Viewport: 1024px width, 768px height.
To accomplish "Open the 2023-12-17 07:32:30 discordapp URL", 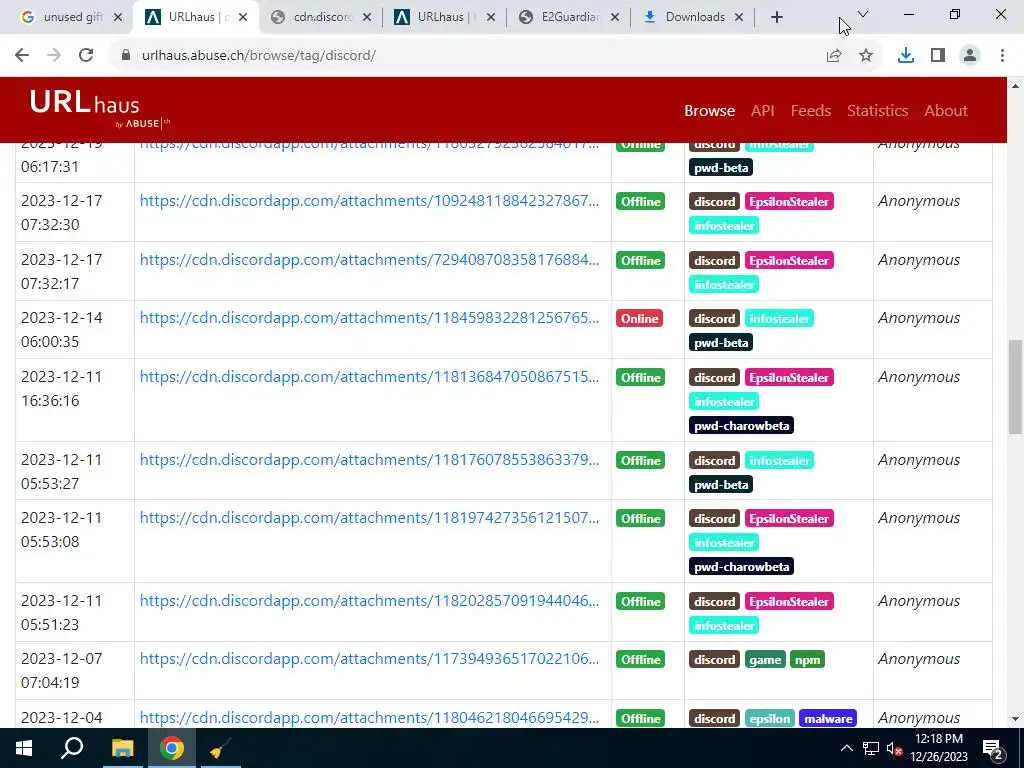I will tap(369, 201).
